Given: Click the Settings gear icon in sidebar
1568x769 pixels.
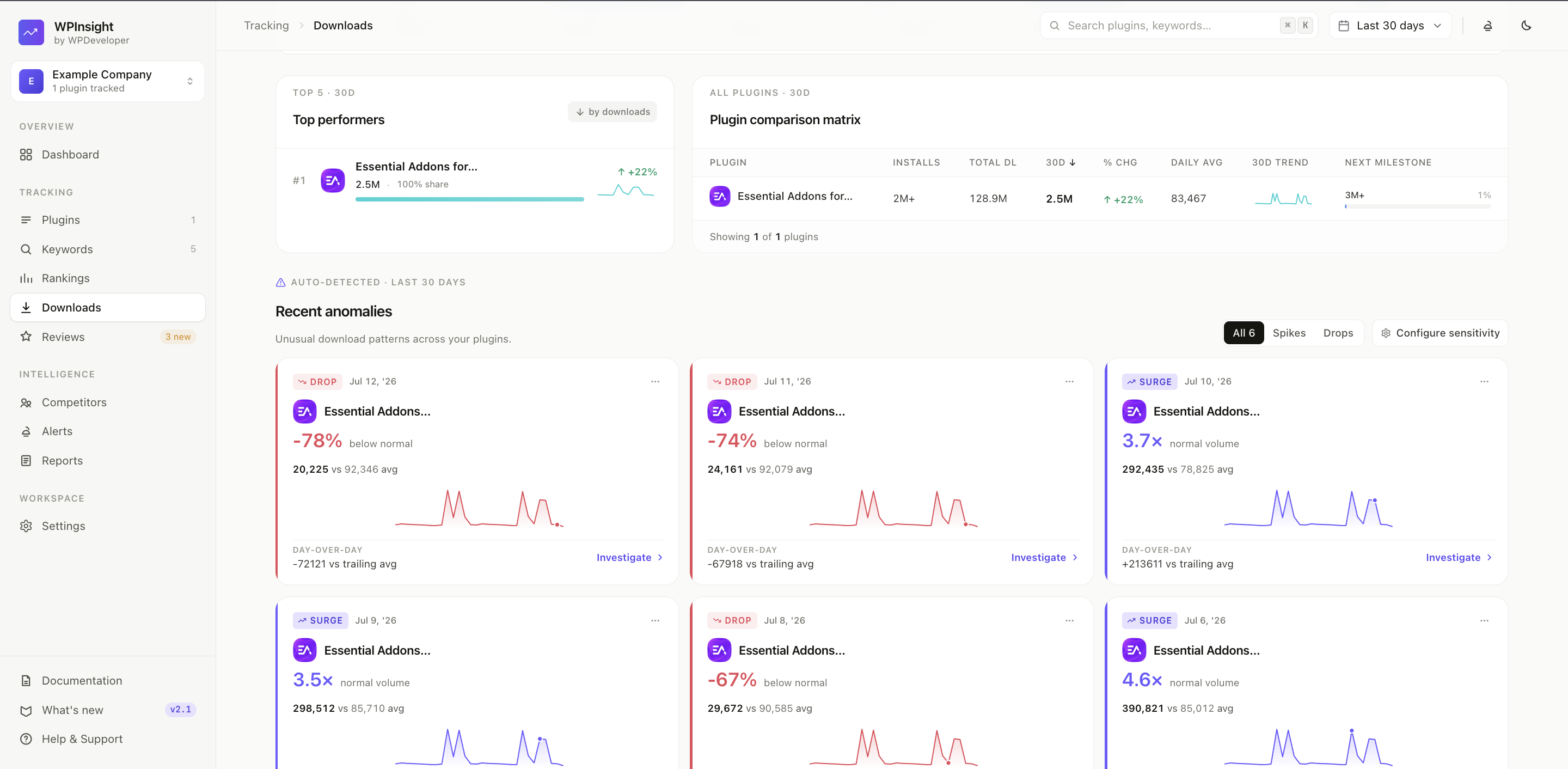Looking at the screenshot, I should click(x=26, y=526).
